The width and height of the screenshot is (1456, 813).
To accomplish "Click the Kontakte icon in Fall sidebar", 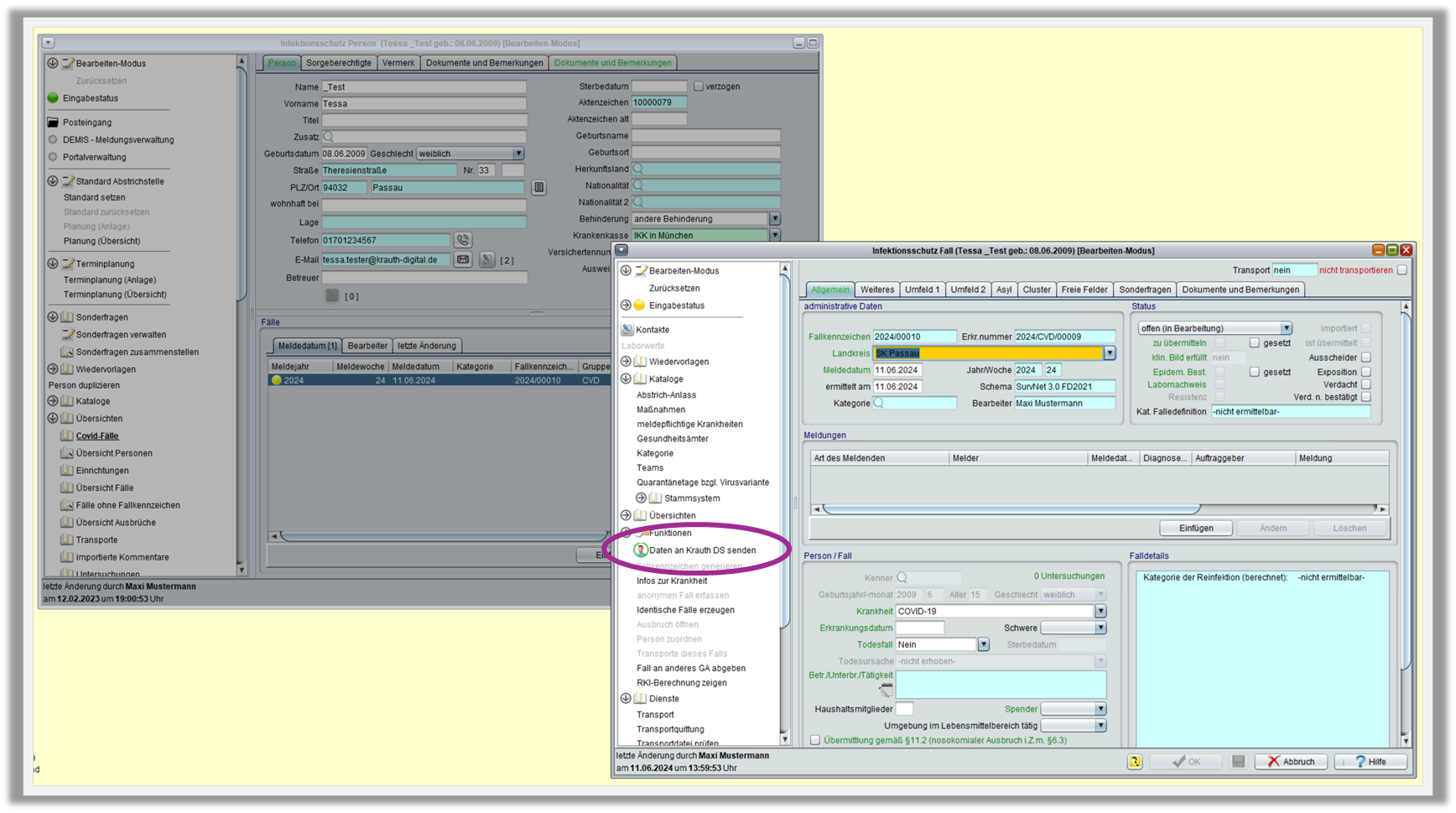I will (x=627, y=330).
